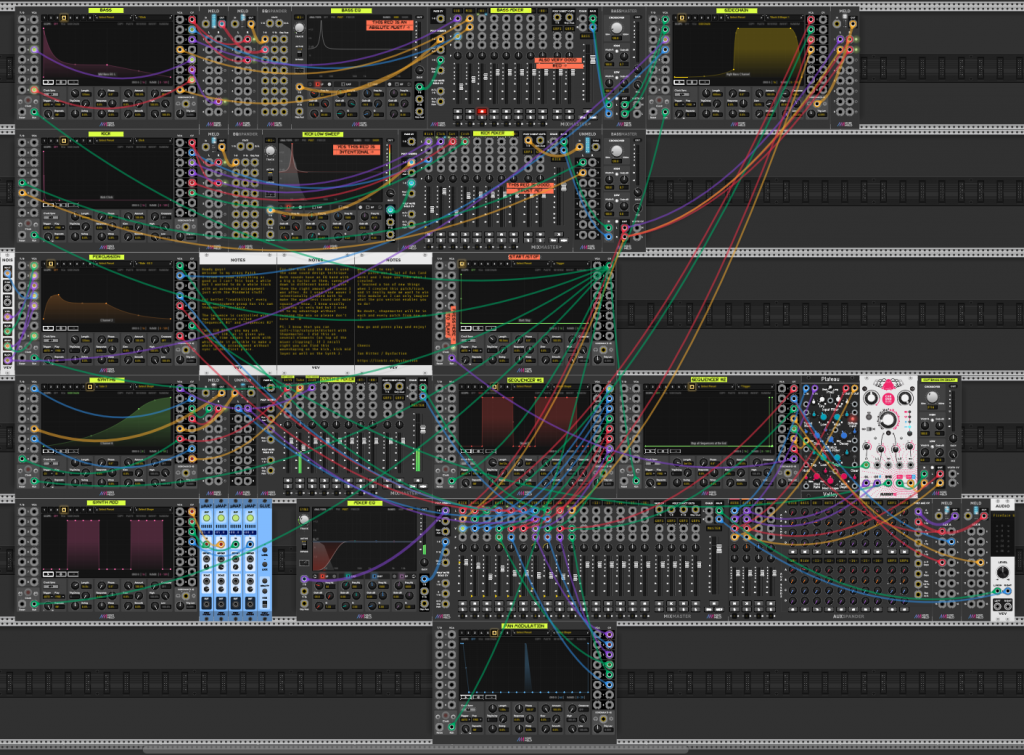This screenshot has height=755, width=1024.
Task: Toggle the lit red mute button in Bass Mixer
Action: point(481,112)
